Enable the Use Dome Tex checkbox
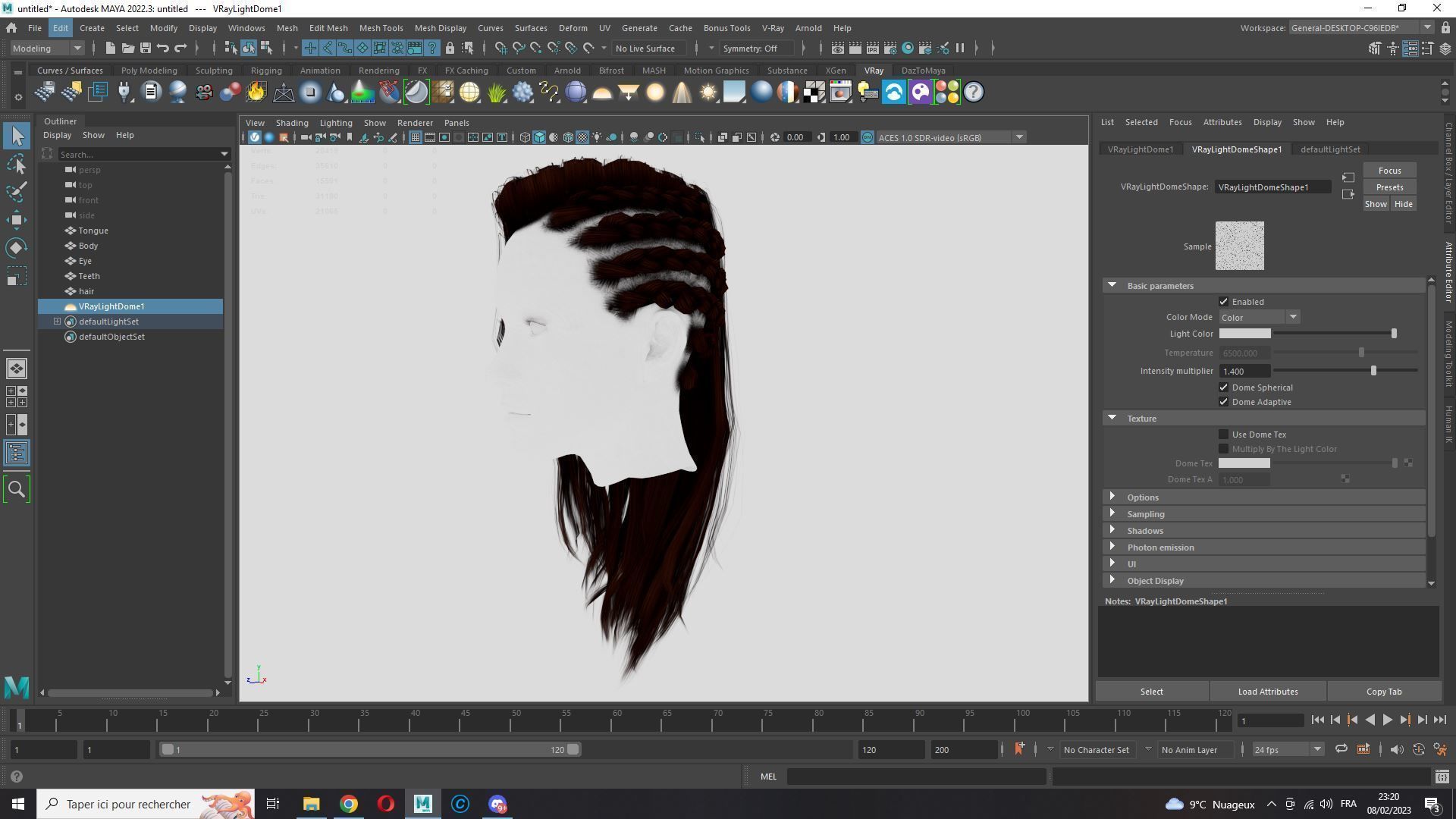Screen dimensions: 1456x819 click(1223, 435)
